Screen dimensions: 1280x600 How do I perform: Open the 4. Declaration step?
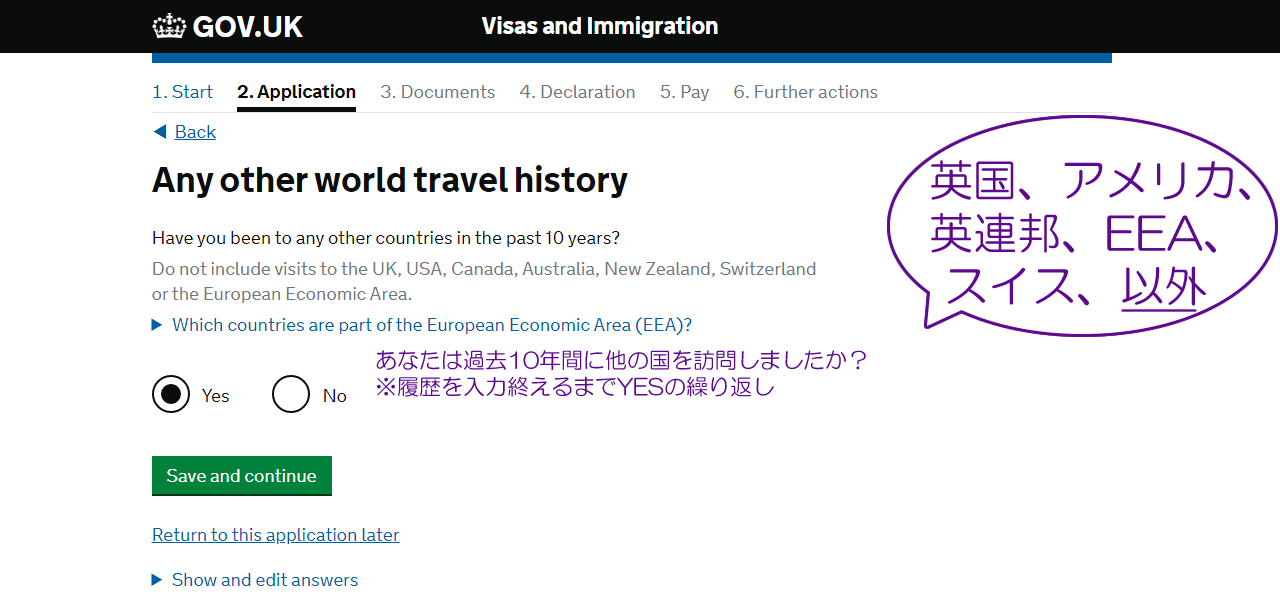pos(577,92)
